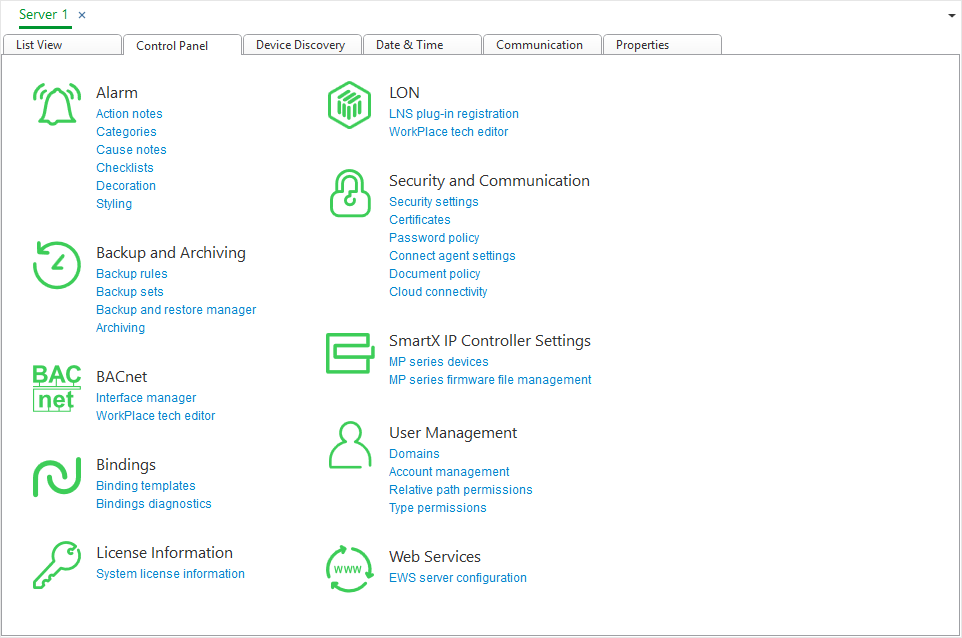962x638 pixels.
Task: Select the Server 1 workspace tab
Action: (x=43, y=15)
